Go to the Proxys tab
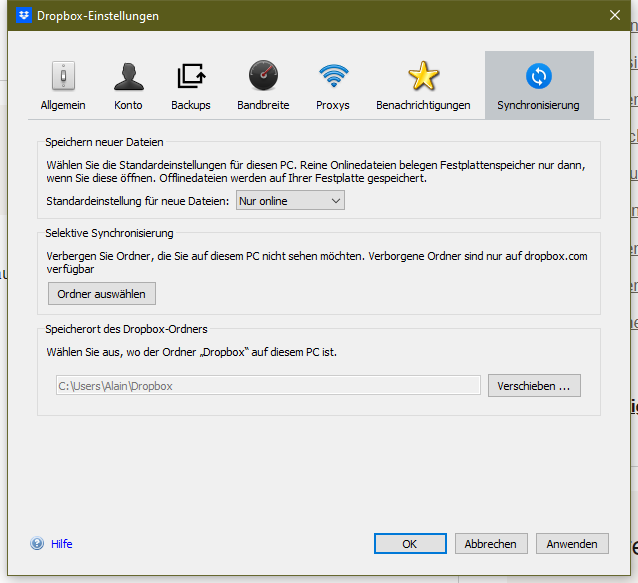 pyautogui.click(x=333, y=85)
